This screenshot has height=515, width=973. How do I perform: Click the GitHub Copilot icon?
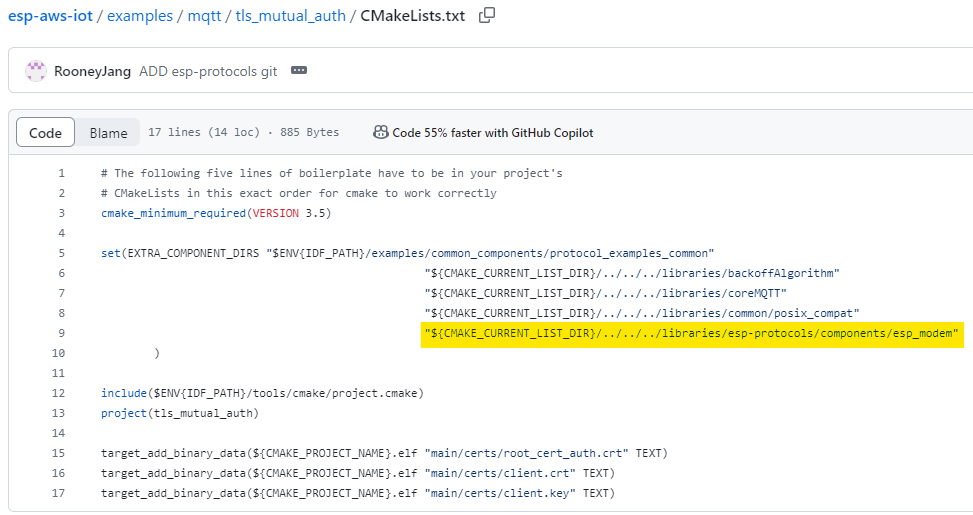click(380, 132)
